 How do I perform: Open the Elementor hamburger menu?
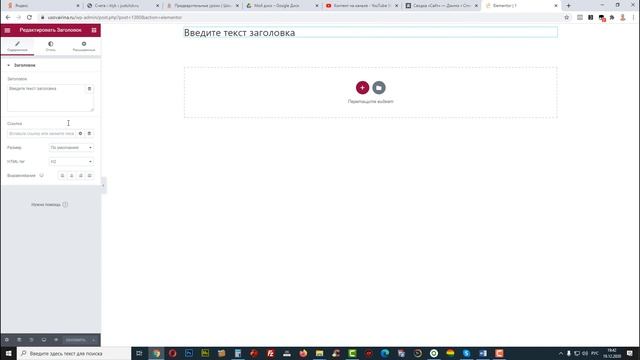pyautogui.click(x=7, y=30)
